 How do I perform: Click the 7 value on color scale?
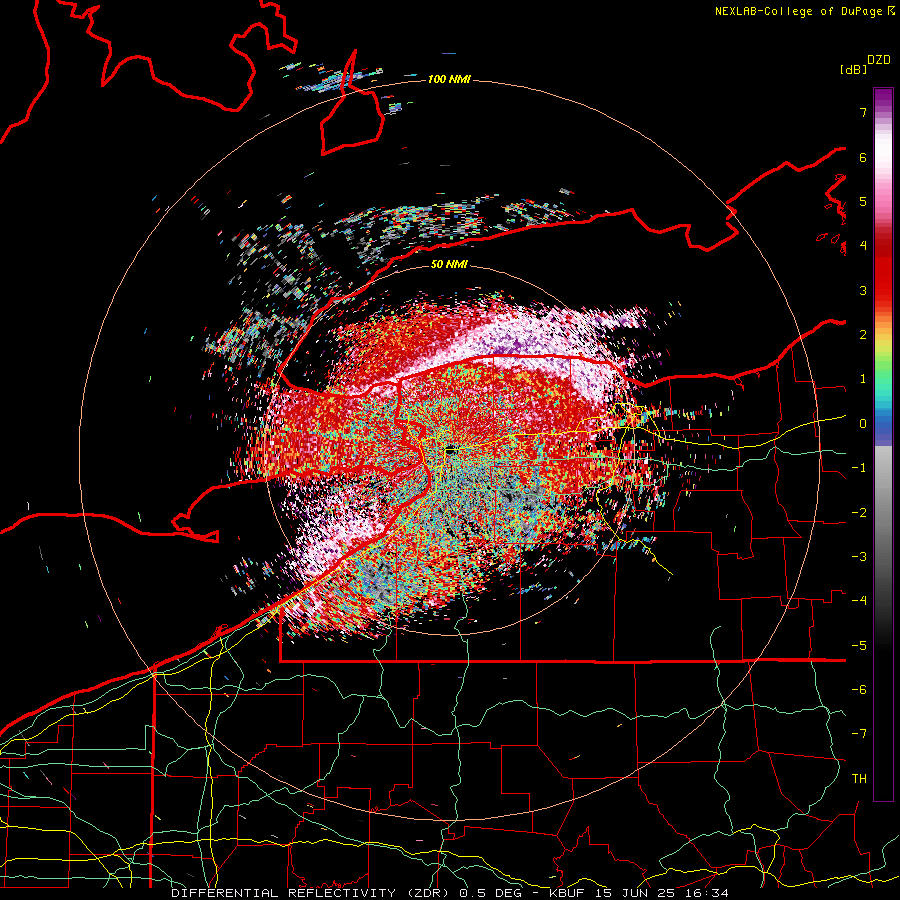click(x=863, y=112)
